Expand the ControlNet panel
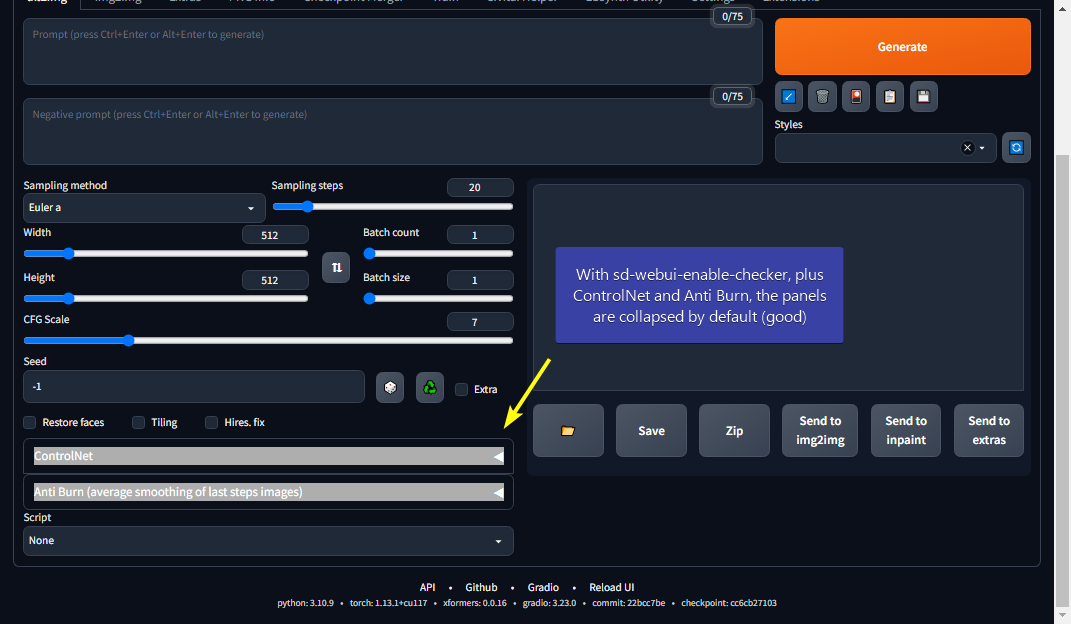This screenshot has height=624, width=1071. (268, 456)
